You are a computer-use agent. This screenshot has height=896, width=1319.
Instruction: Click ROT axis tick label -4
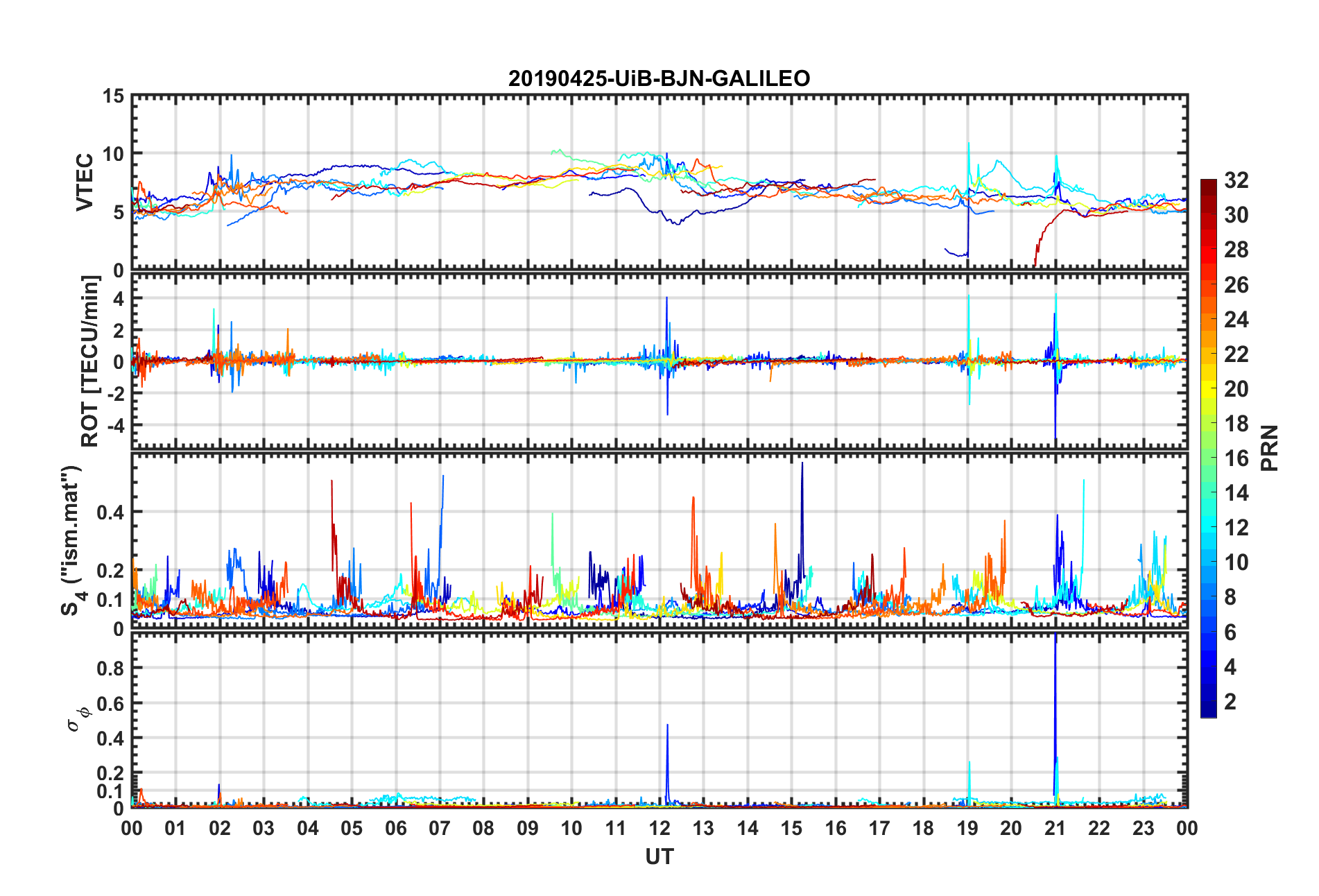click(x=115, y=424)
